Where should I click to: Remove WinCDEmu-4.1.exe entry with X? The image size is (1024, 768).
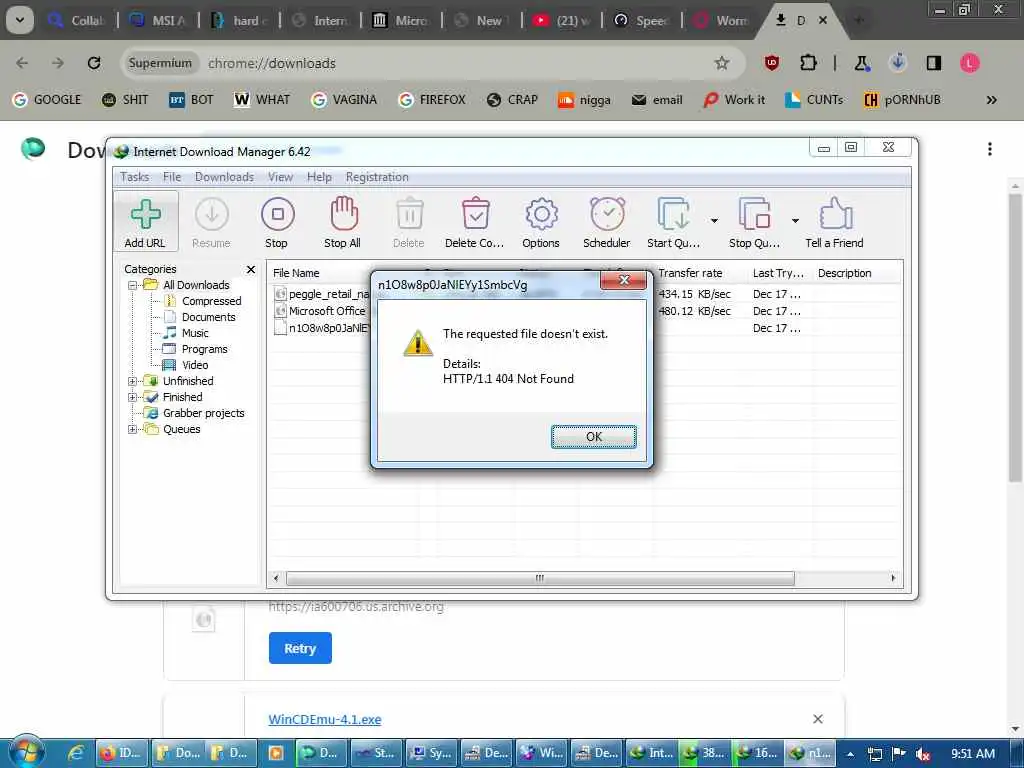[818, 719]
